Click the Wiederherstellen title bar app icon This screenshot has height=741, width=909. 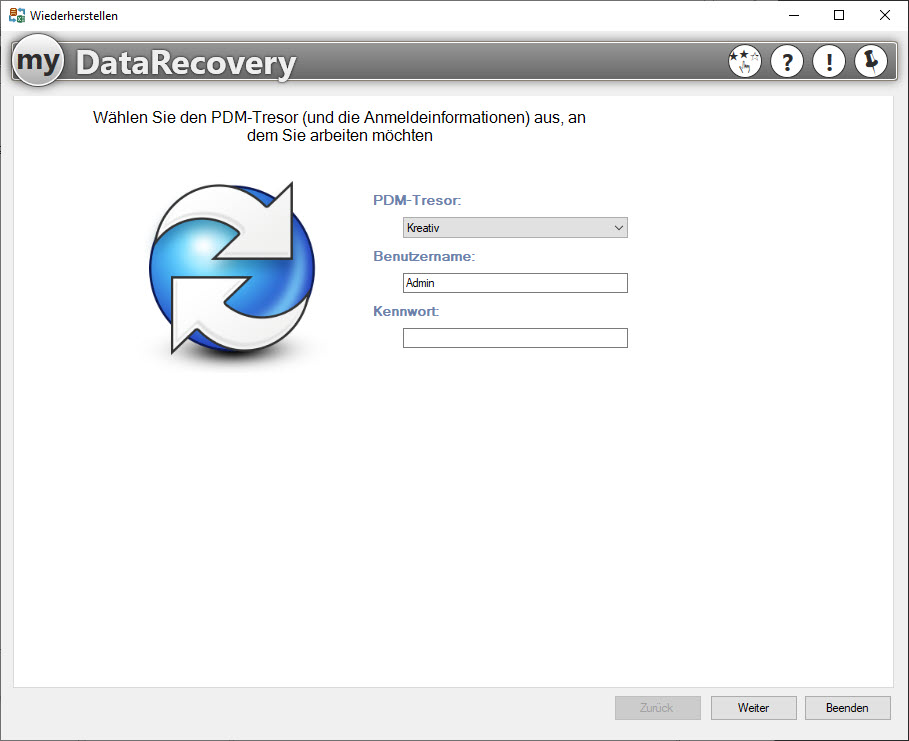click(x=17, y=15)
